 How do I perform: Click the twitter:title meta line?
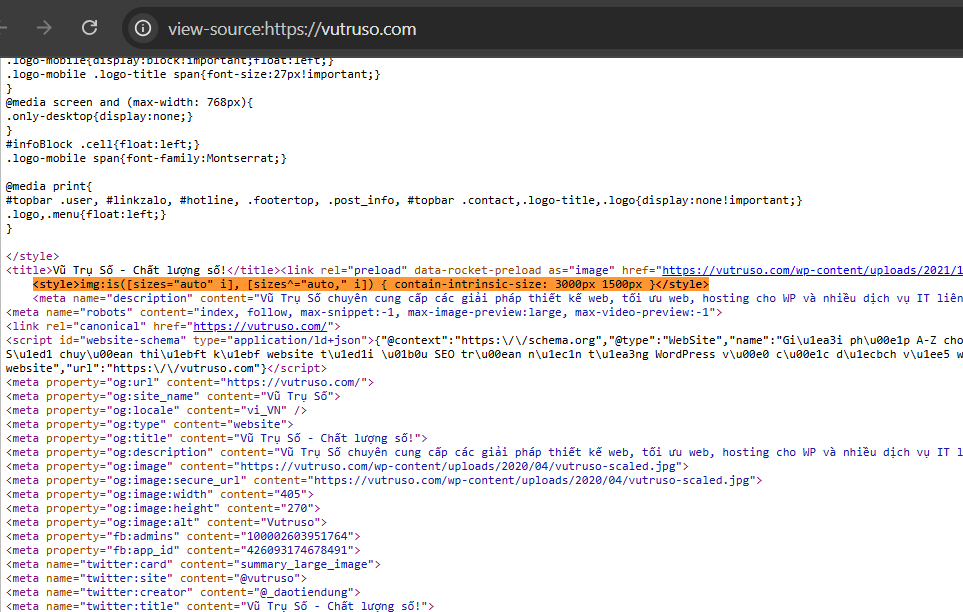tap(220, 606)
